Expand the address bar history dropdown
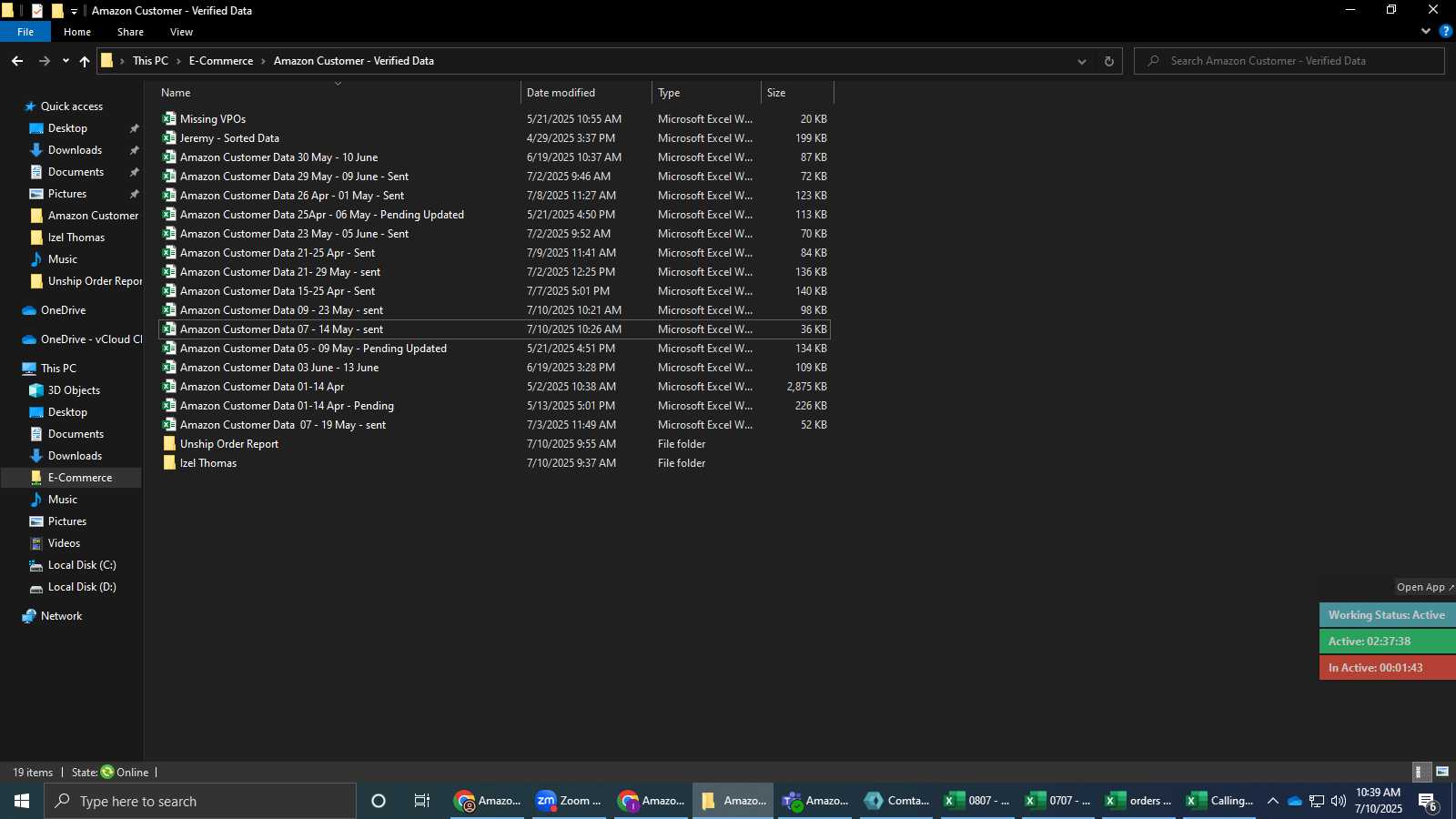Image resolution: width=1456 pixels, height=819 pixels. pos(1081,61)
